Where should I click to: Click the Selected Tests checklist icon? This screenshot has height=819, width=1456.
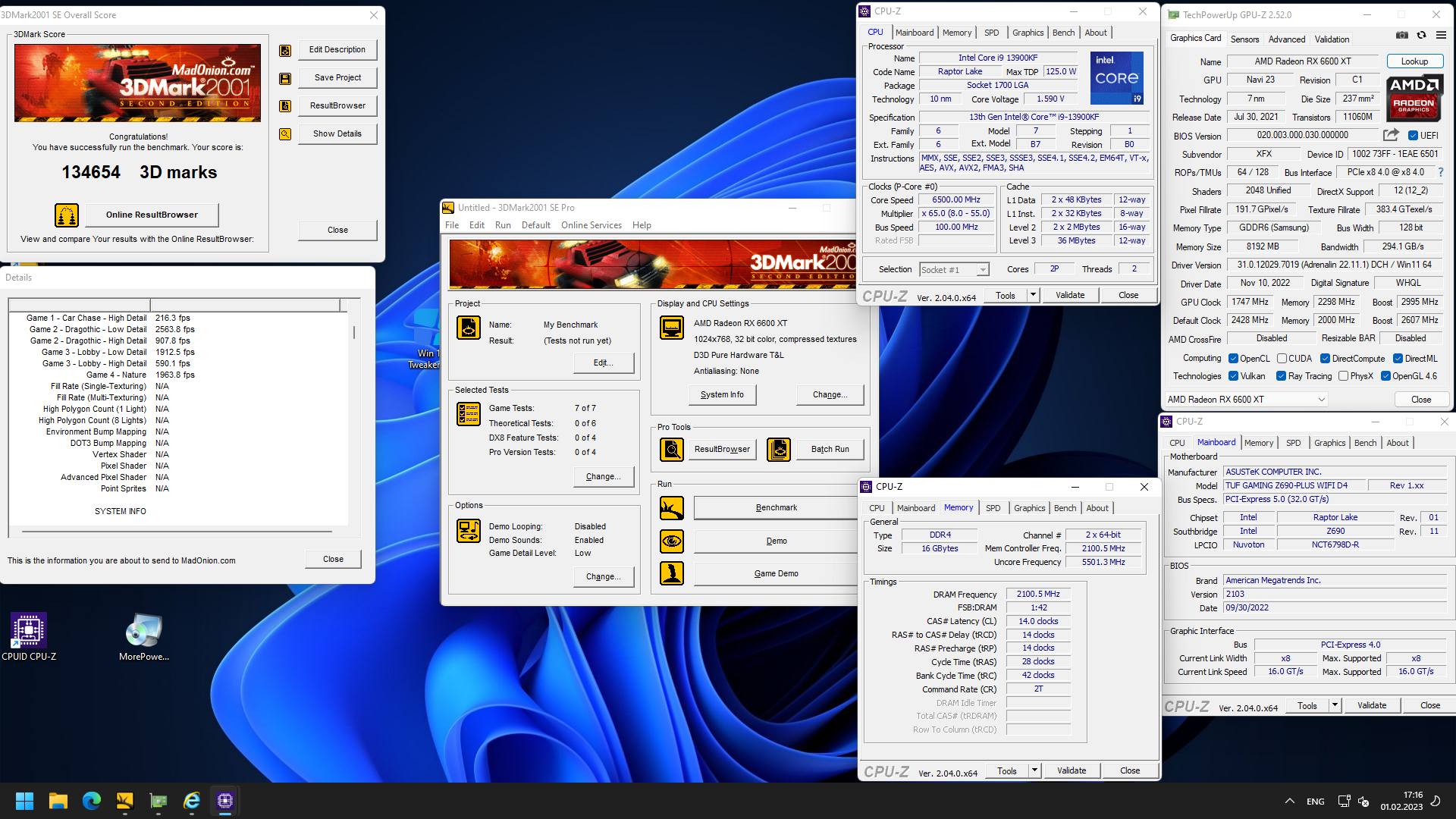point(469,413)
